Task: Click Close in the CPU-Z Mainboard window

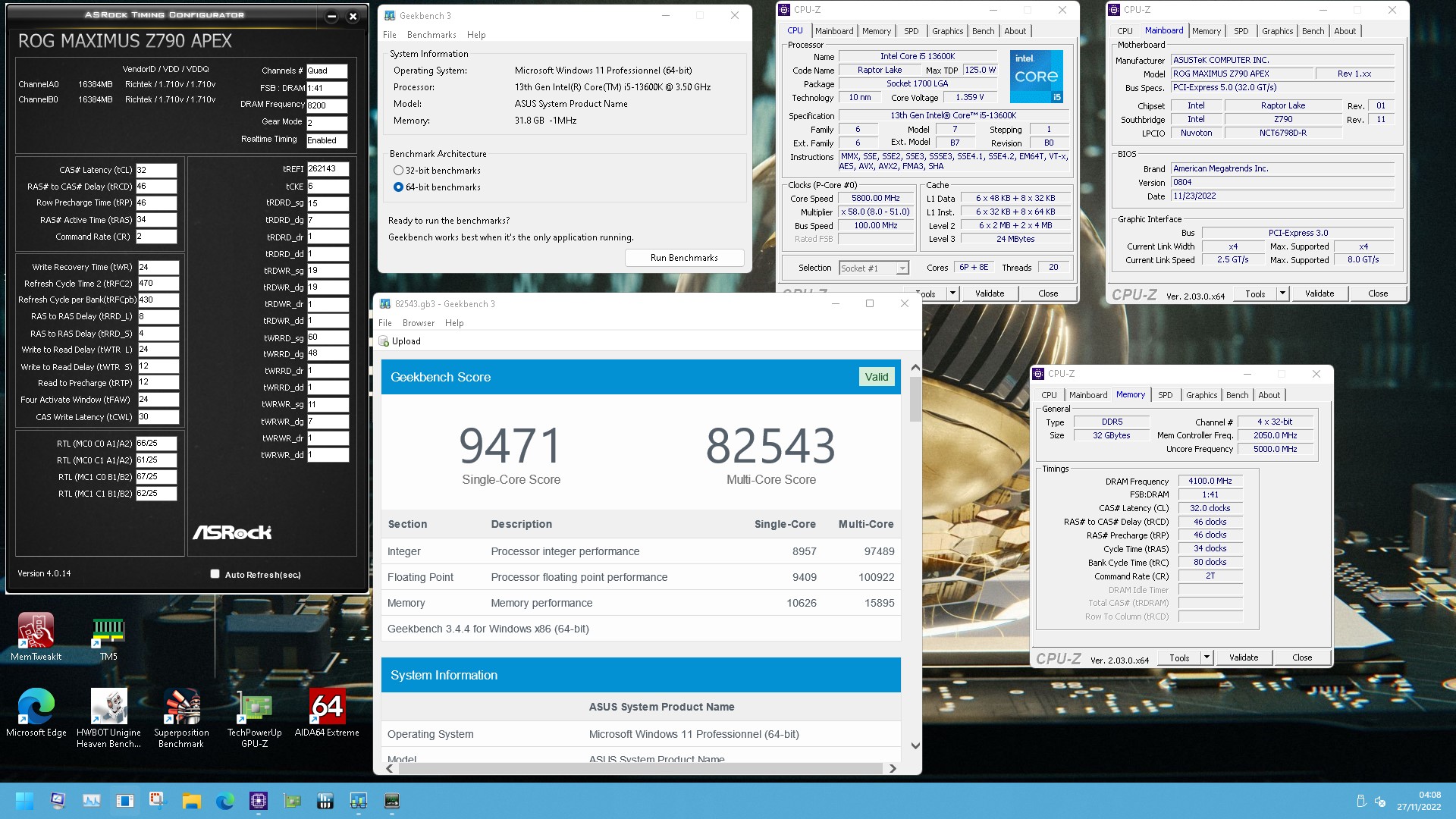Action: pos(1378,293)
